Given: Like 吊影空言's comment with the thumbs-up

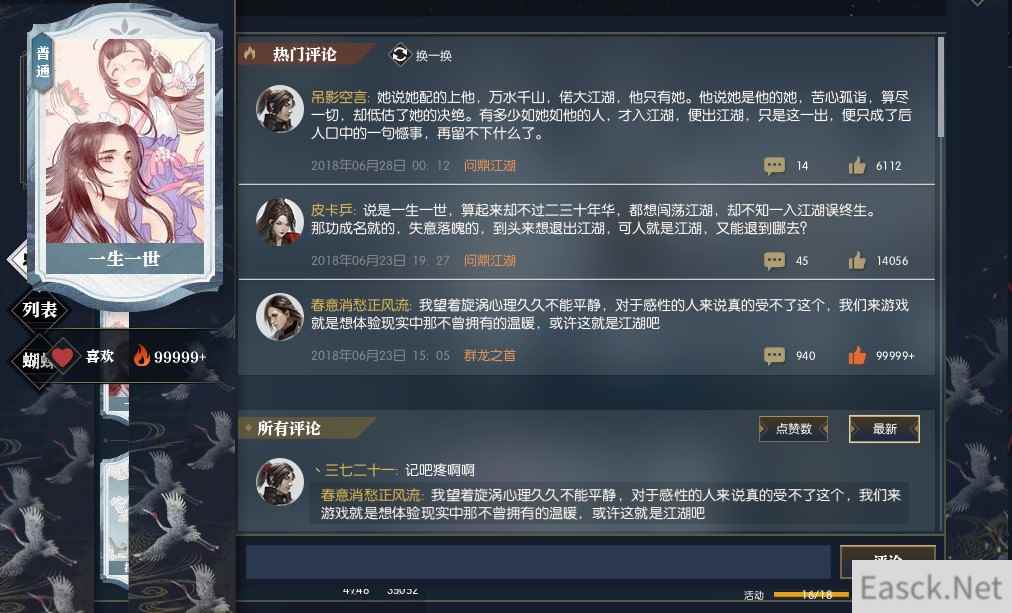Looking at the screenshot, I should point(857,166).
